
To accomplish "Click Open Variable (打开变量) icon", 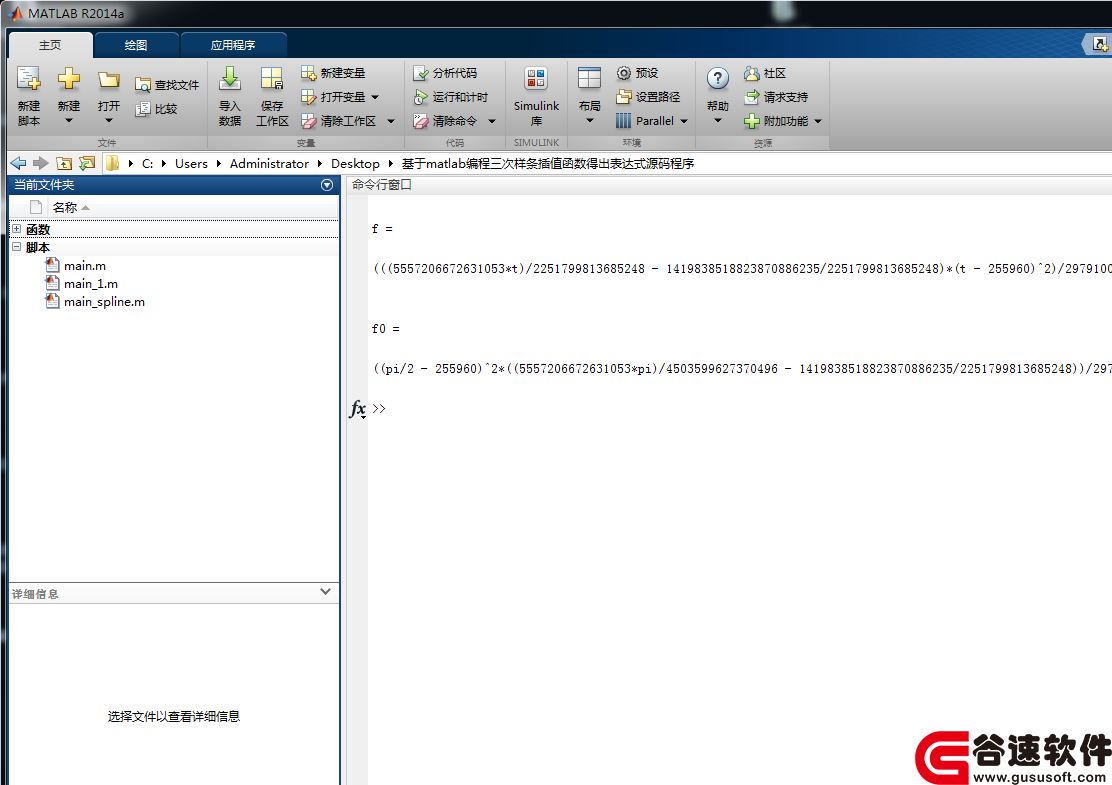I will click(308, 97).
